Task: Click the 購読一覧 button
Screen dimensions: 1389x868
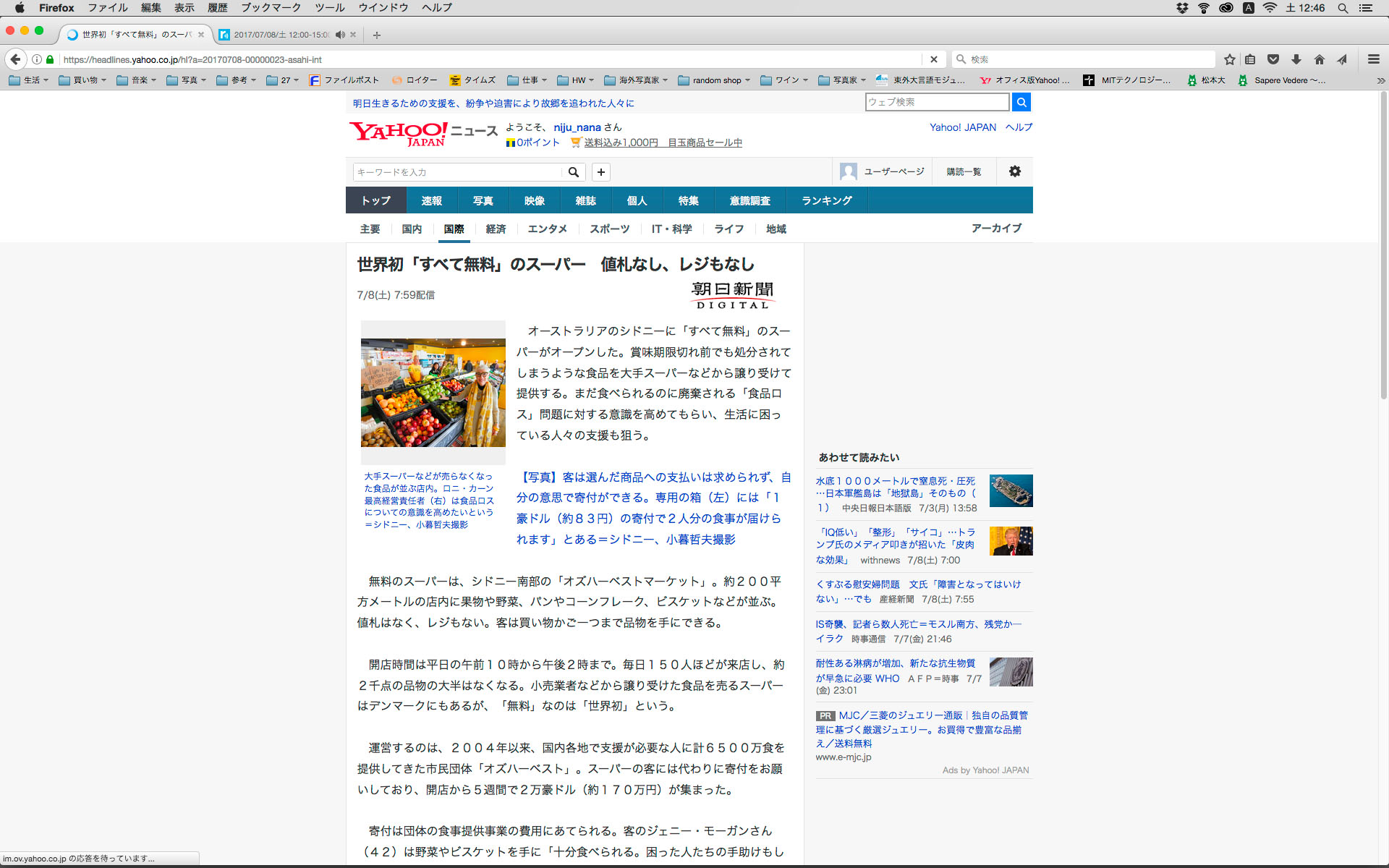Action: [964, 171]
